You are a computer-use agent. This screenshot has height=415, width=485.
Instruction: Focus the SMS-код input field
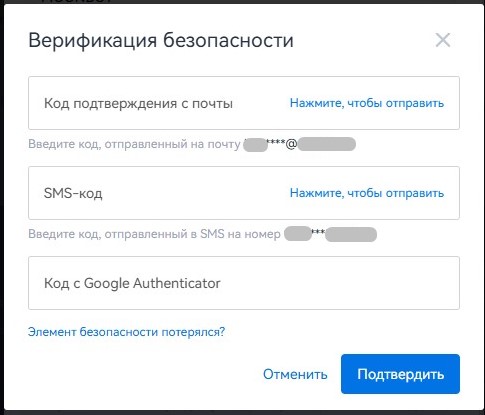pos(157,193)
